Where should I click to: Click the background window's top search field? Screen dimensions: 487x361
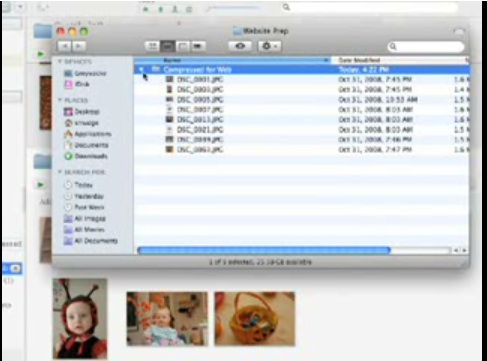tap(370, 7)
